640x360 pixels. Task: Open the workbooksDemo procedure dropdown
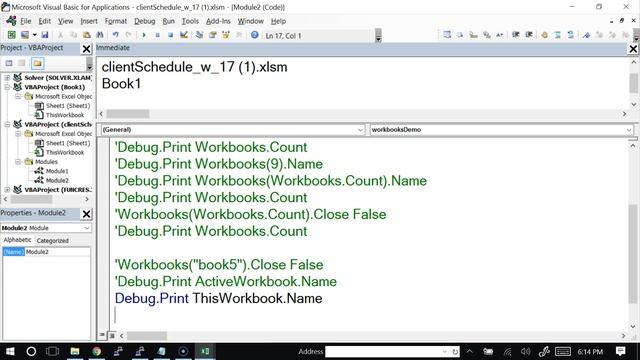[629, 130]
